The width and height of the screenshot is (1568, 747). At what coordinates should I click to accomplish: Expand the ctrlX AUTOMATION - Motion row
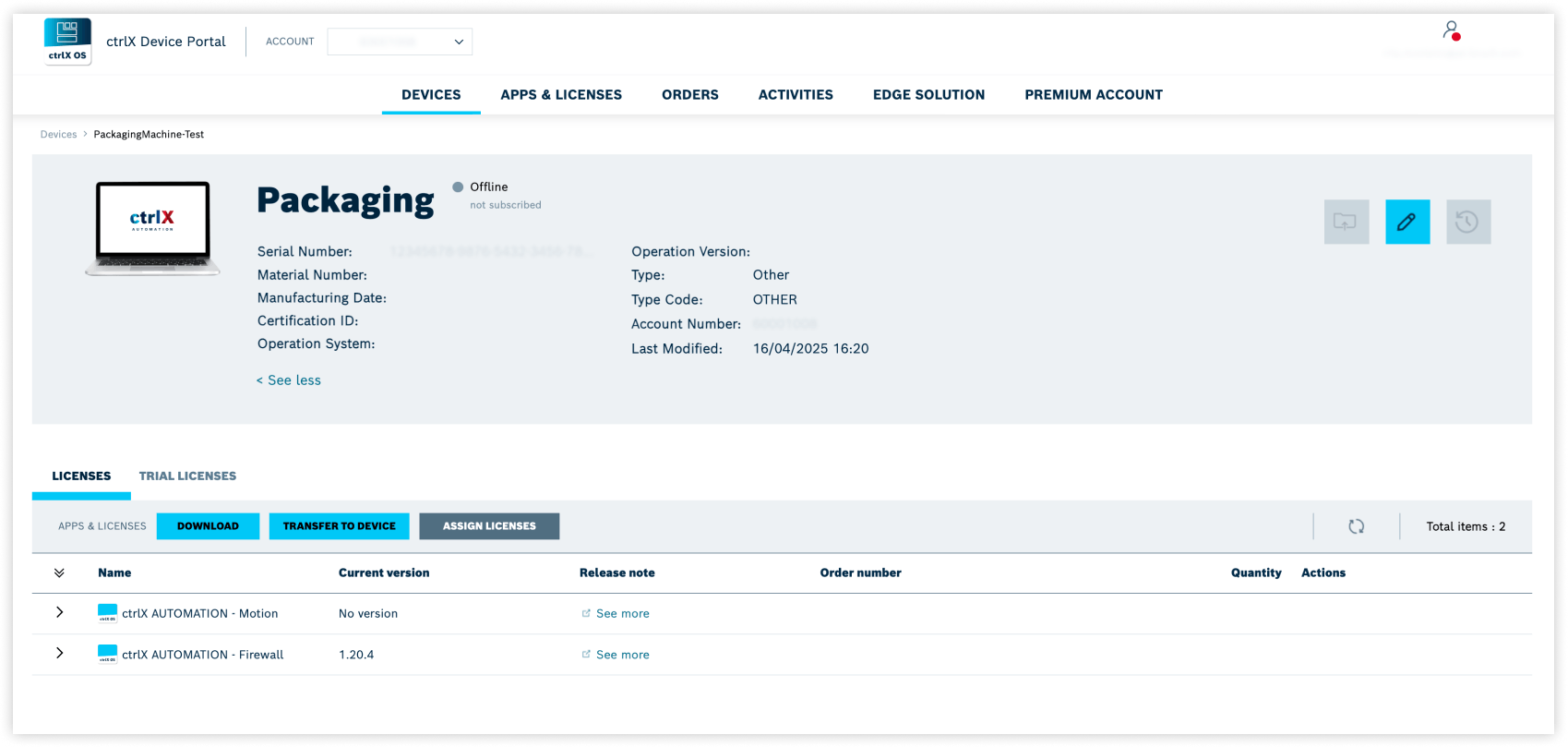point(60,612)
